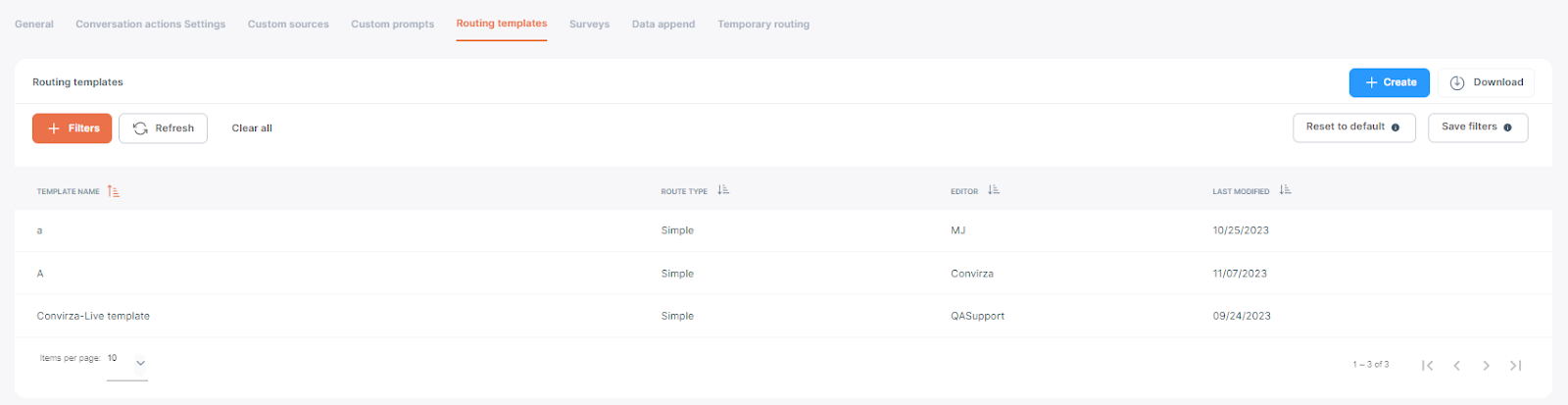
Task: Sort by Template Name column icon
Action: pos(114,191)
